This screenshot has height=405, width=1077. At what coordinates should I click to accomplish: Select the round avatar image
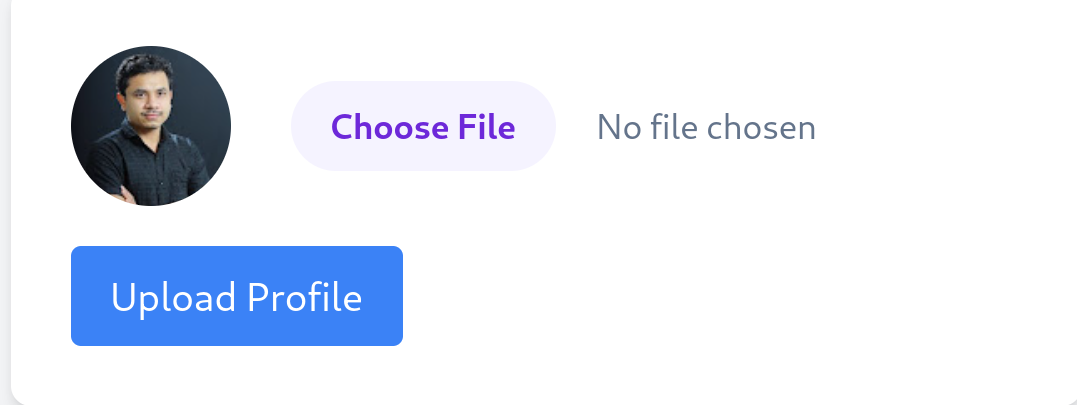pos(151,126)
